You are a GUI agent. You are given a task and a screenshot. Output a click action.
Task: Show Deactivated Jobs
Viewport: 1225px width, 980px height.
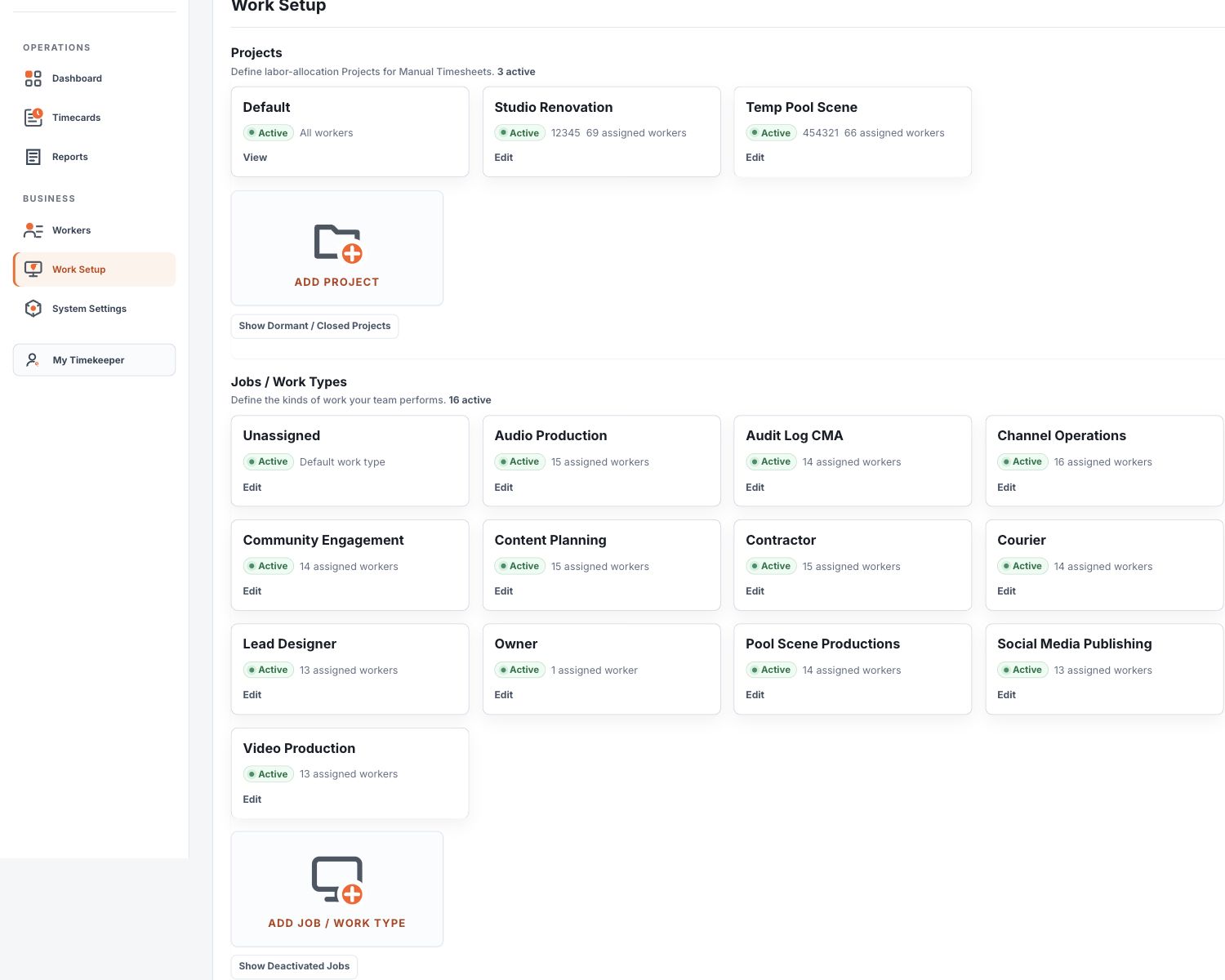pyautogui.click(x=294, y=966)
